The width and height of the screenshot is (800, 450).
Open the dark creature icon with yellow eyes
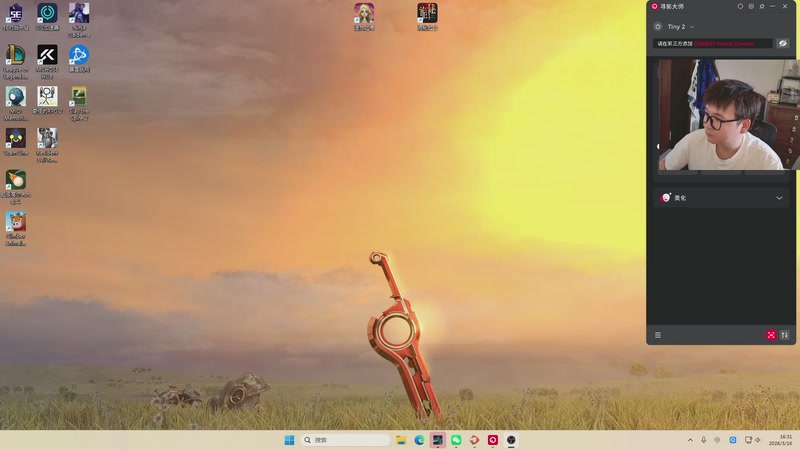coord(16,142)
